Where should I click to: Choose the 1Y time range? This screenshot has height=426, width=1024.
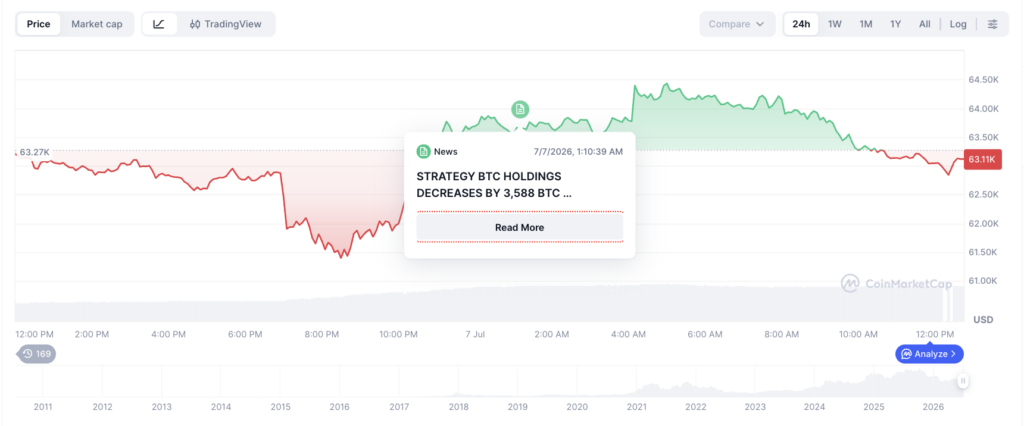point(895,24)
